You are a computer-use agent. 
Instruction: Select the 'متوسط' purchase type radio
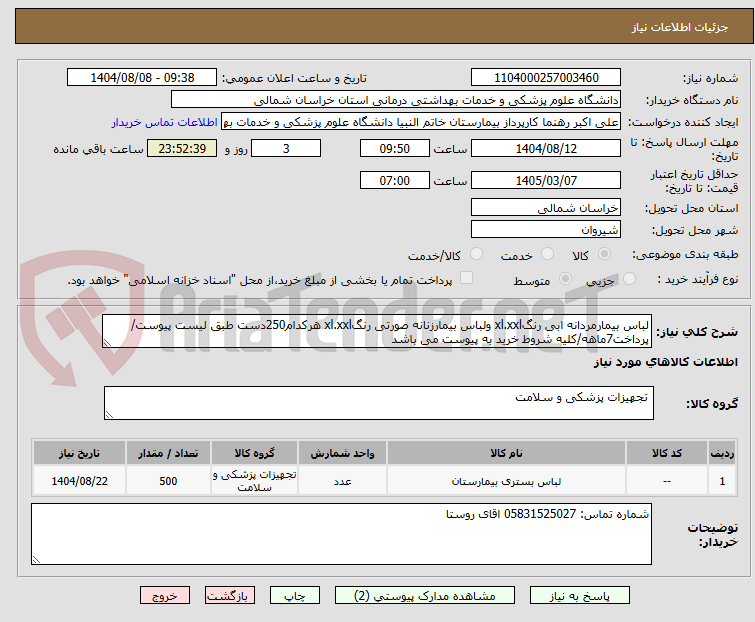(566, 280)
